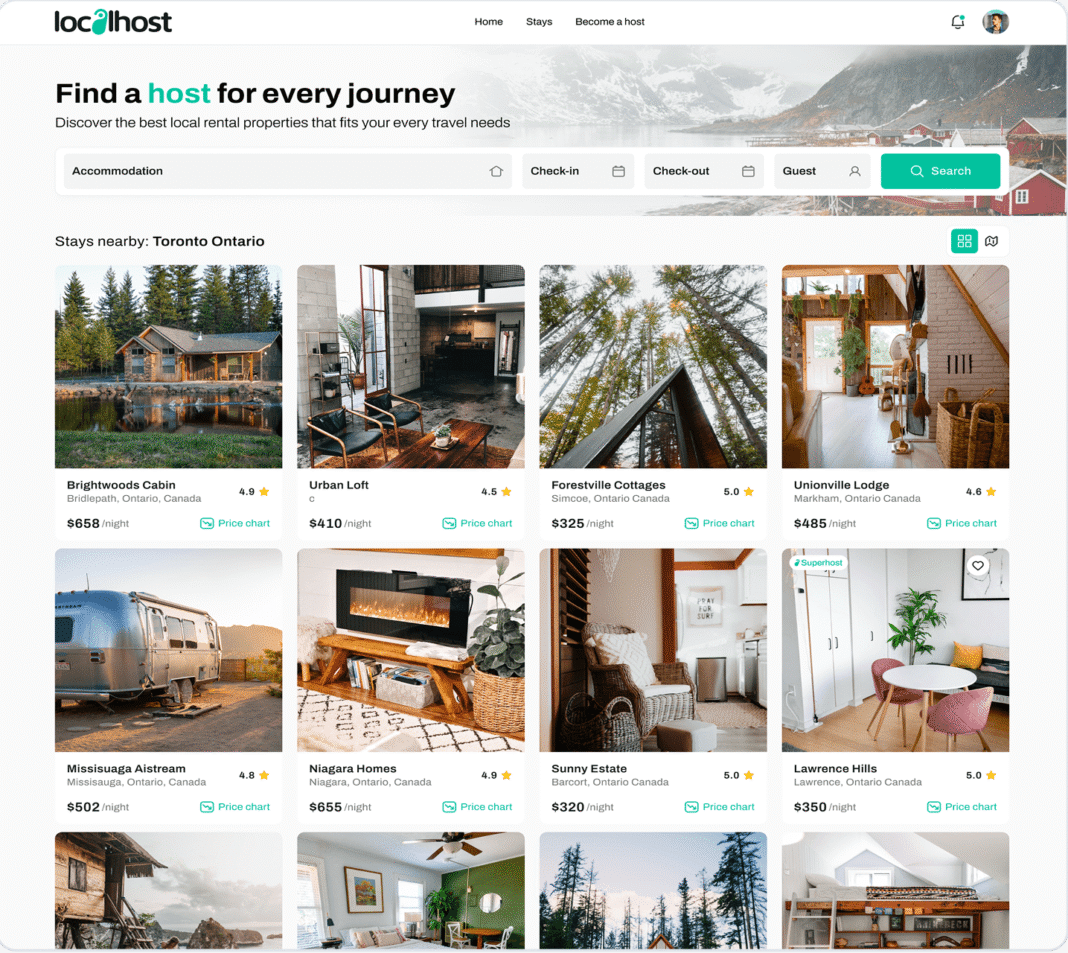Switch to map view
The image size is (1068, 953).
coord(992,241)
